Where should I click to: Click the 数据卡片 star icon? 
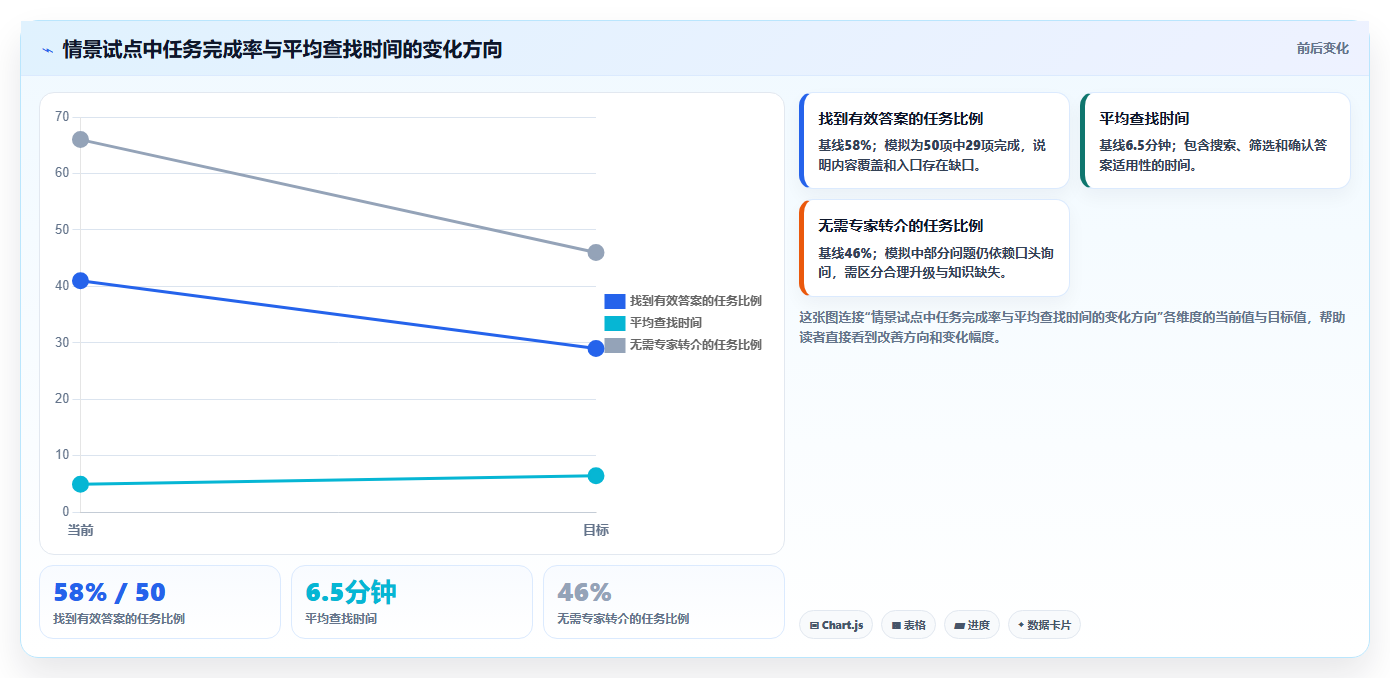click(x=1021, y=625)
